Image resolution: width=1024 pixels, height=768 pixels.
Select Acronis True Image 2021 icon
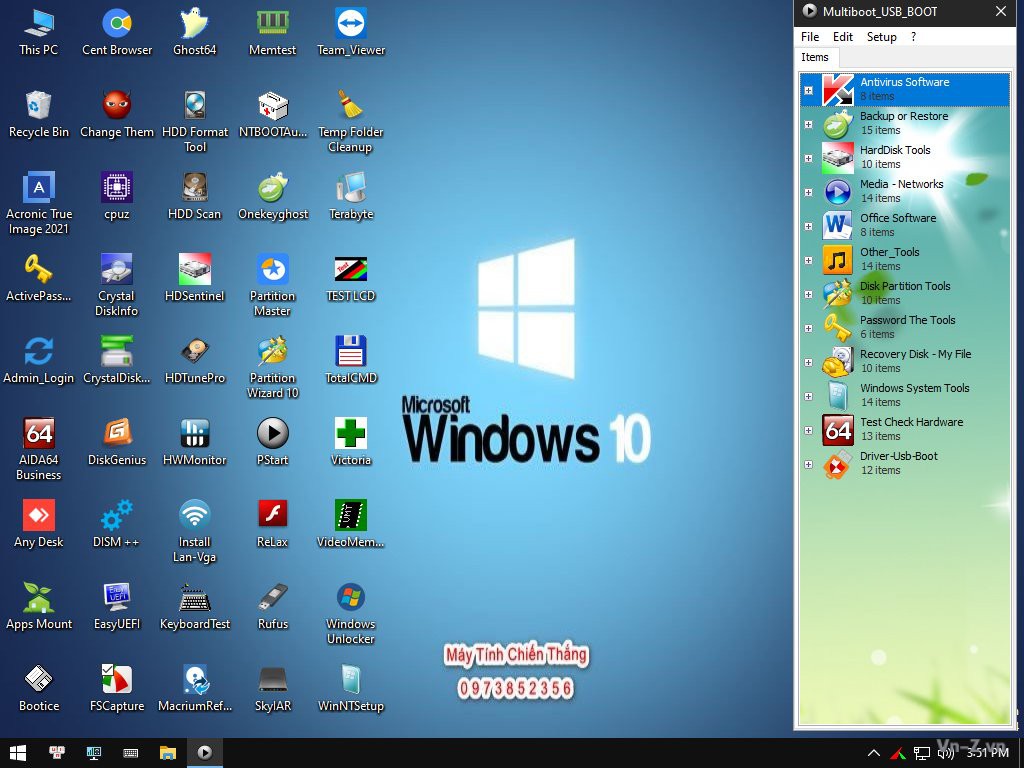click(x=39, y=203)
